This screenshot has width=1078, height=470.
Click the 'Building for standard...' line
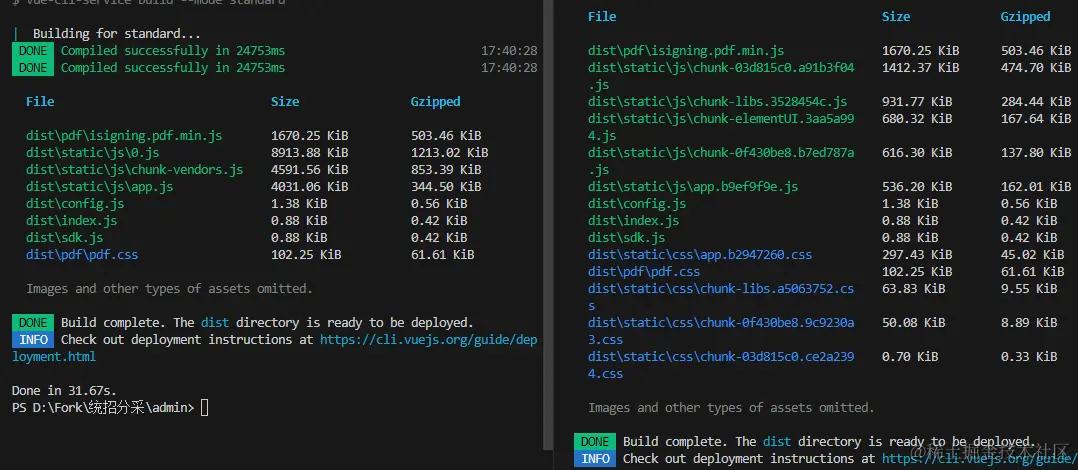[x=116, y=34]
